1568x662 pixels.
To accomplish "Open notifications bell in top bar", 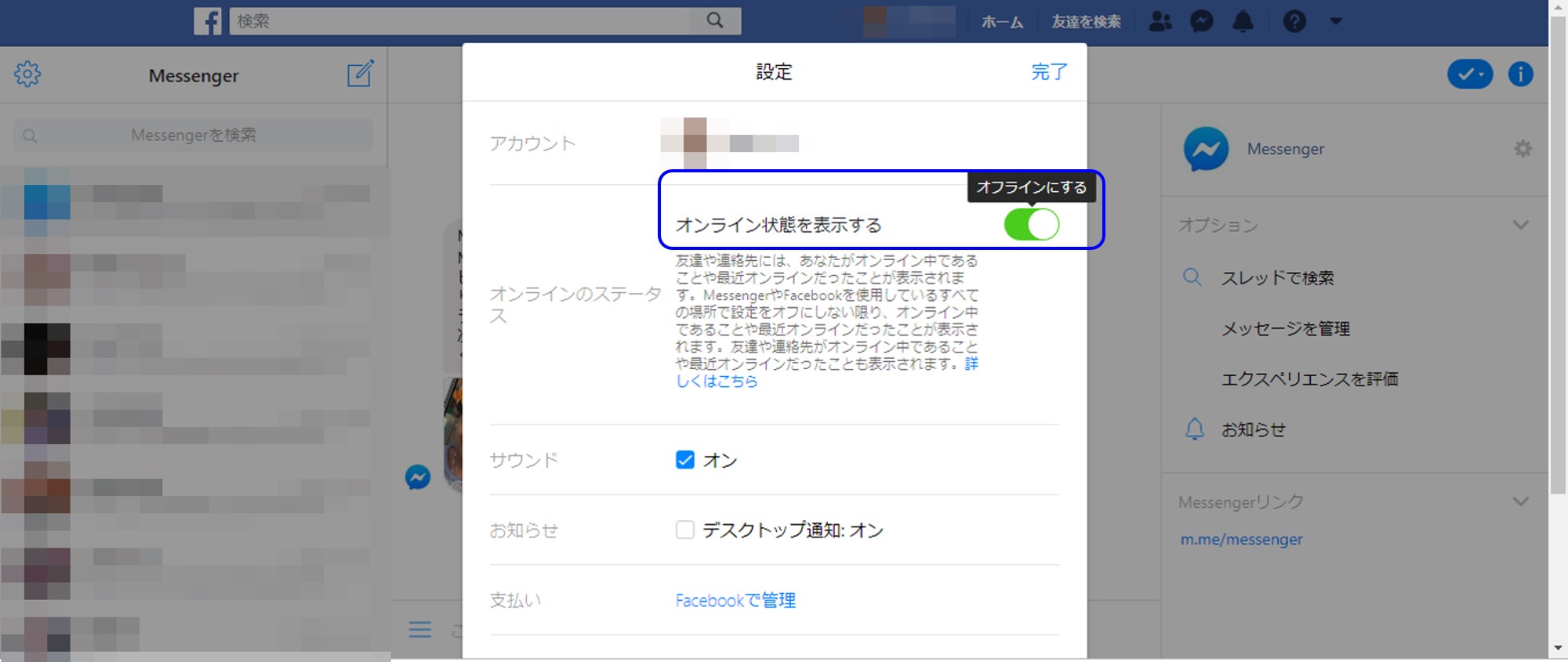I will pyautogui.click(x=1243, y=21).
